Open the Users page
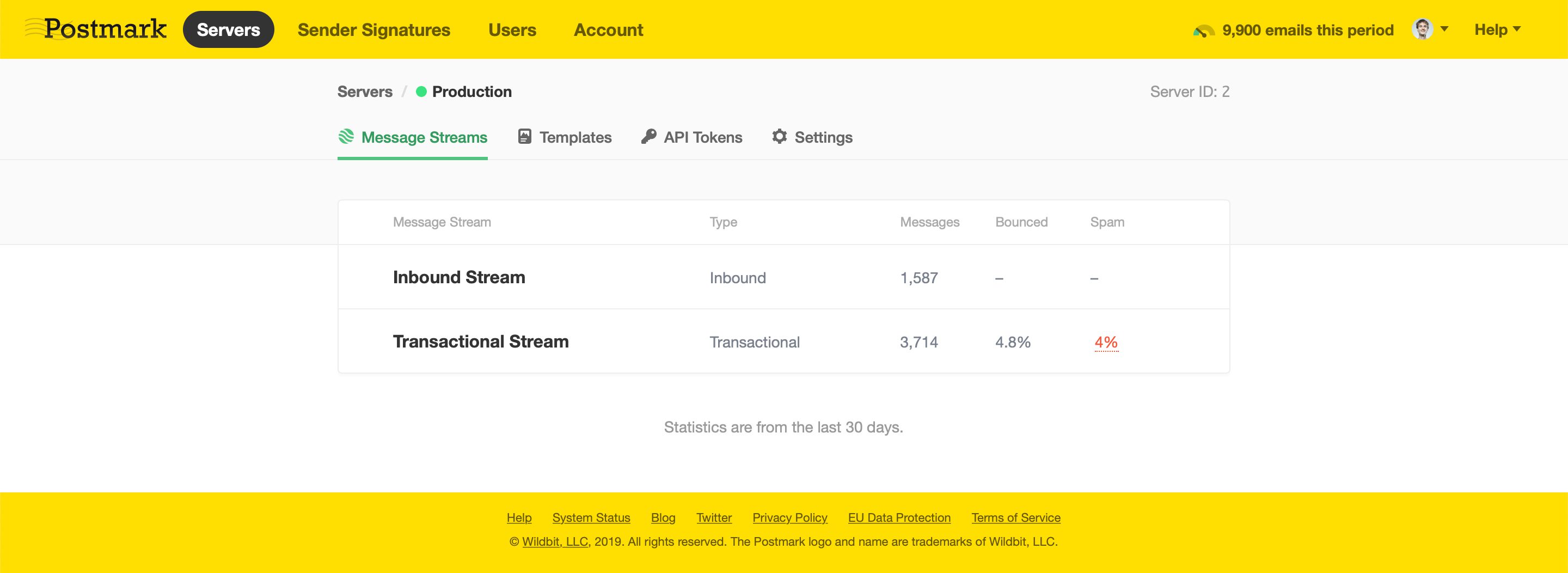Viewport: 1568px width, 573px height. [x=512, y=29]
